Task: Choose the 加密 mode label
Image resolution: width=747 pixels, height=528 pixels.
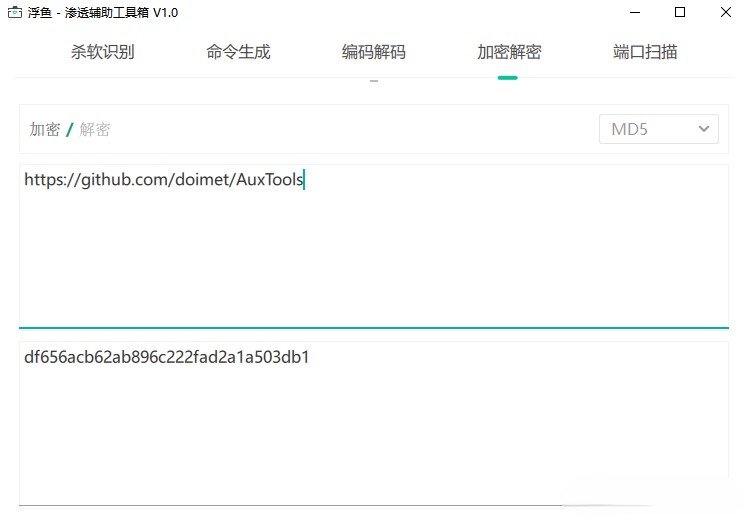Action: pos(45,129)
